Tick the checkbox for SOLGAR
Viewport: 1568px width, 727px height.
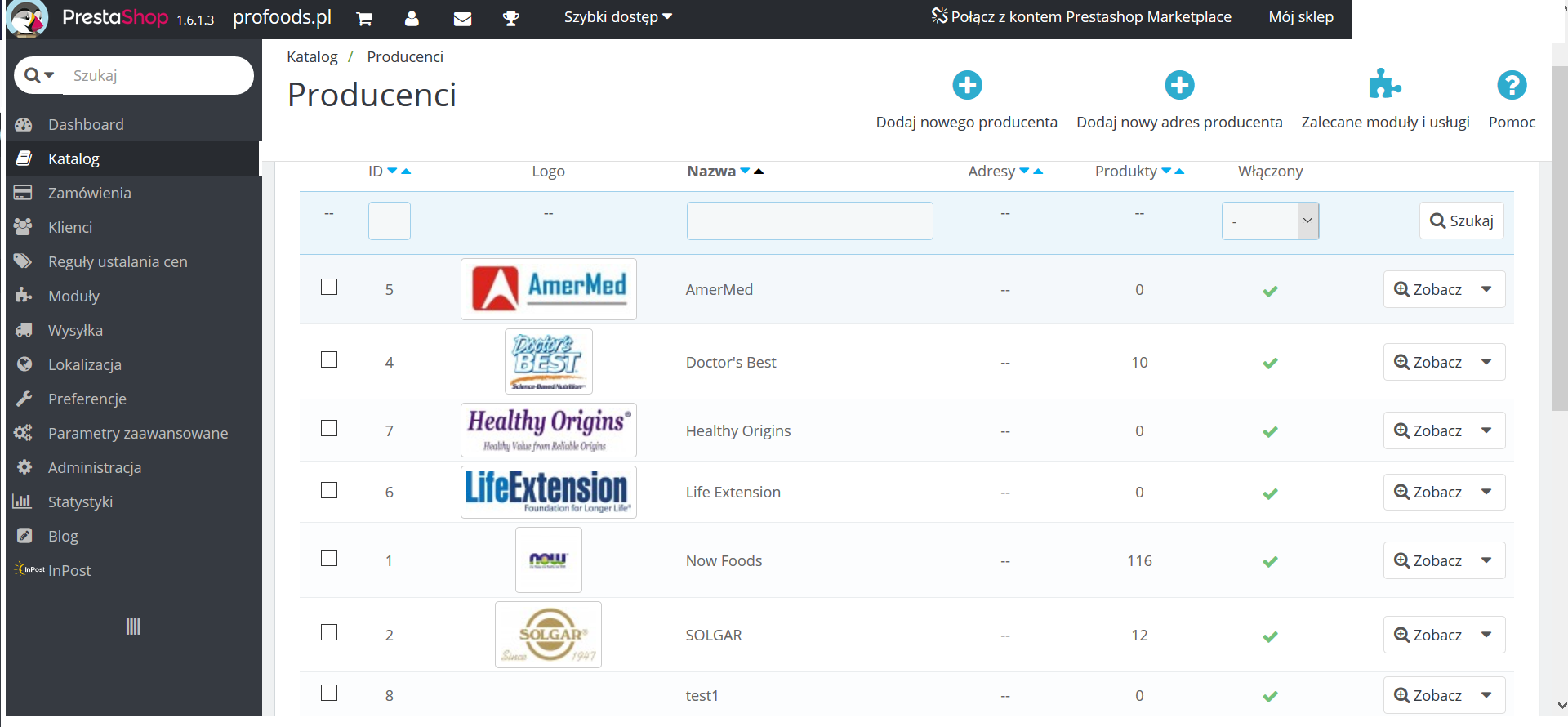pos(329,632)
